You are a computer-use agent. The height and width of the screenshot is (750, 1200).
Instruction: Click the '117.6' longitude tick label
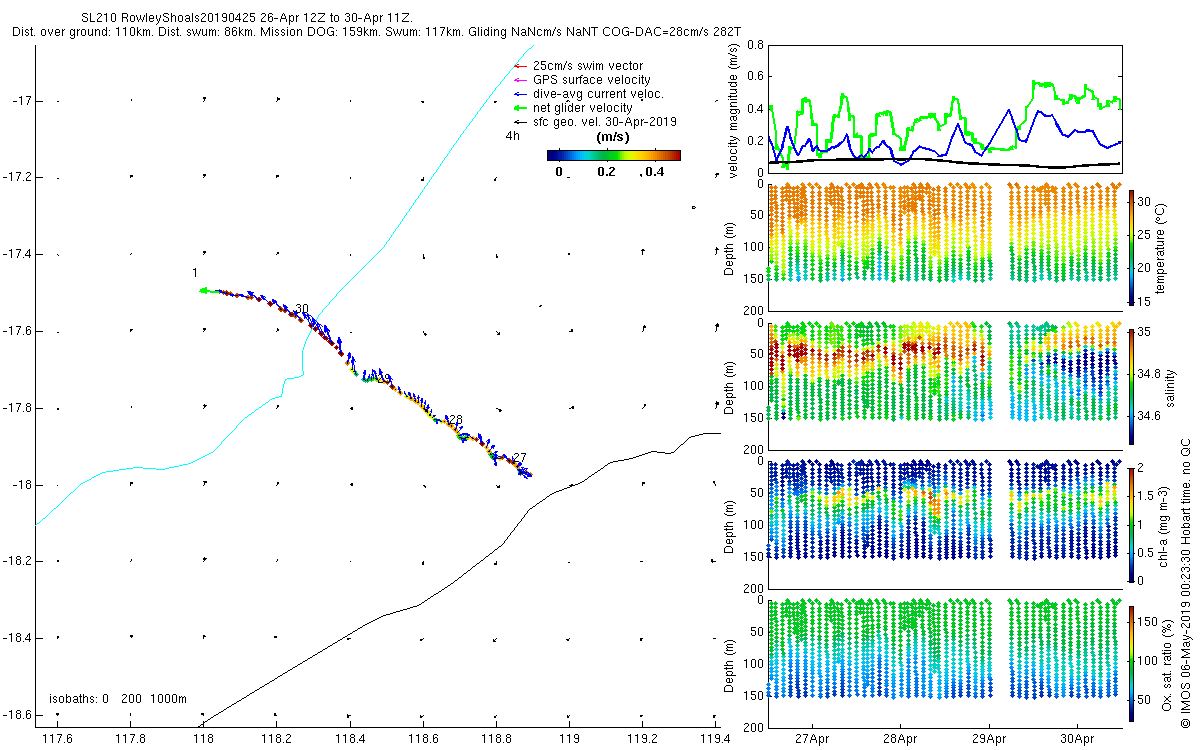point(57,739)
